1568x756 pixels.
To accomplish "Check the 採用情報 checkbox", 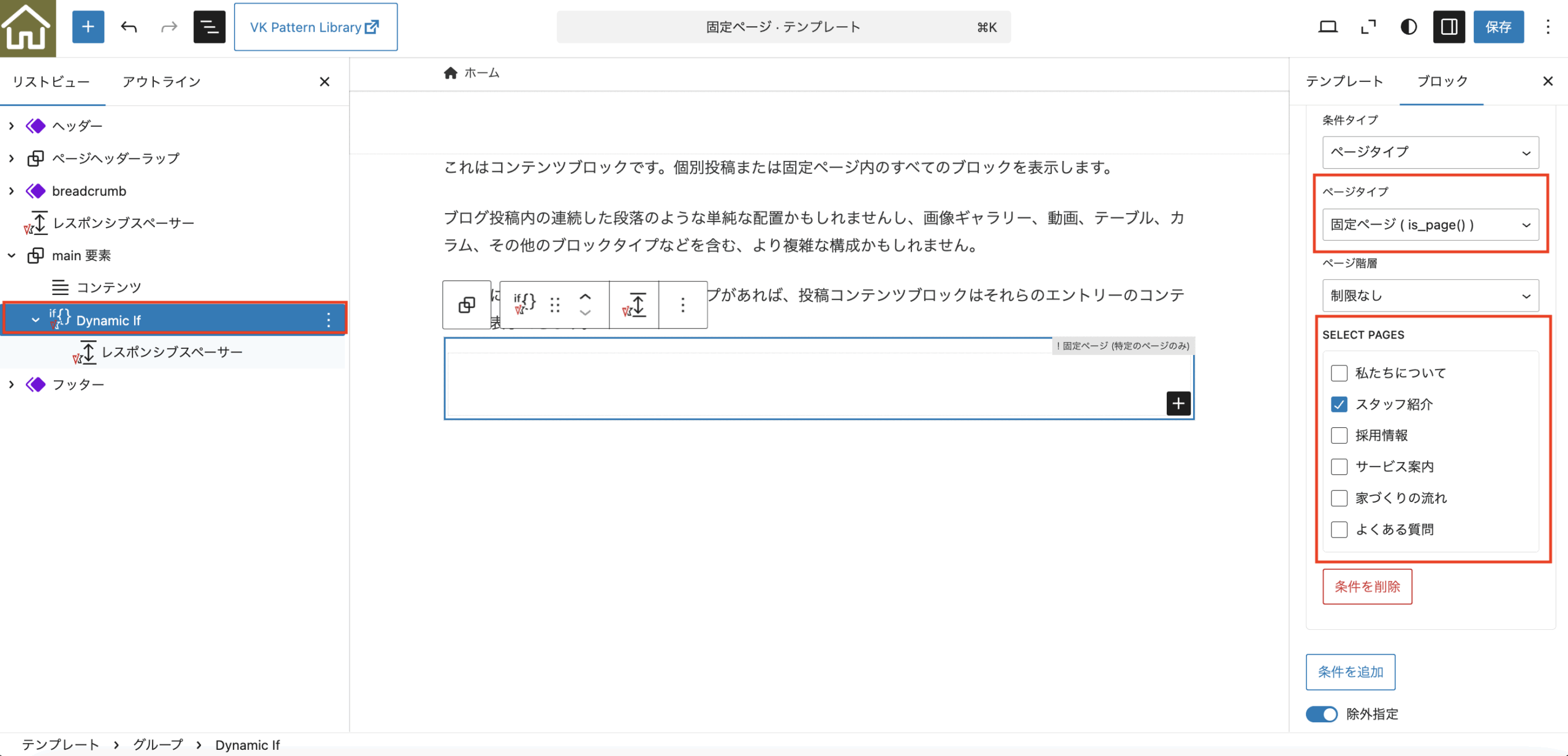I will (x=1339, y=435).
